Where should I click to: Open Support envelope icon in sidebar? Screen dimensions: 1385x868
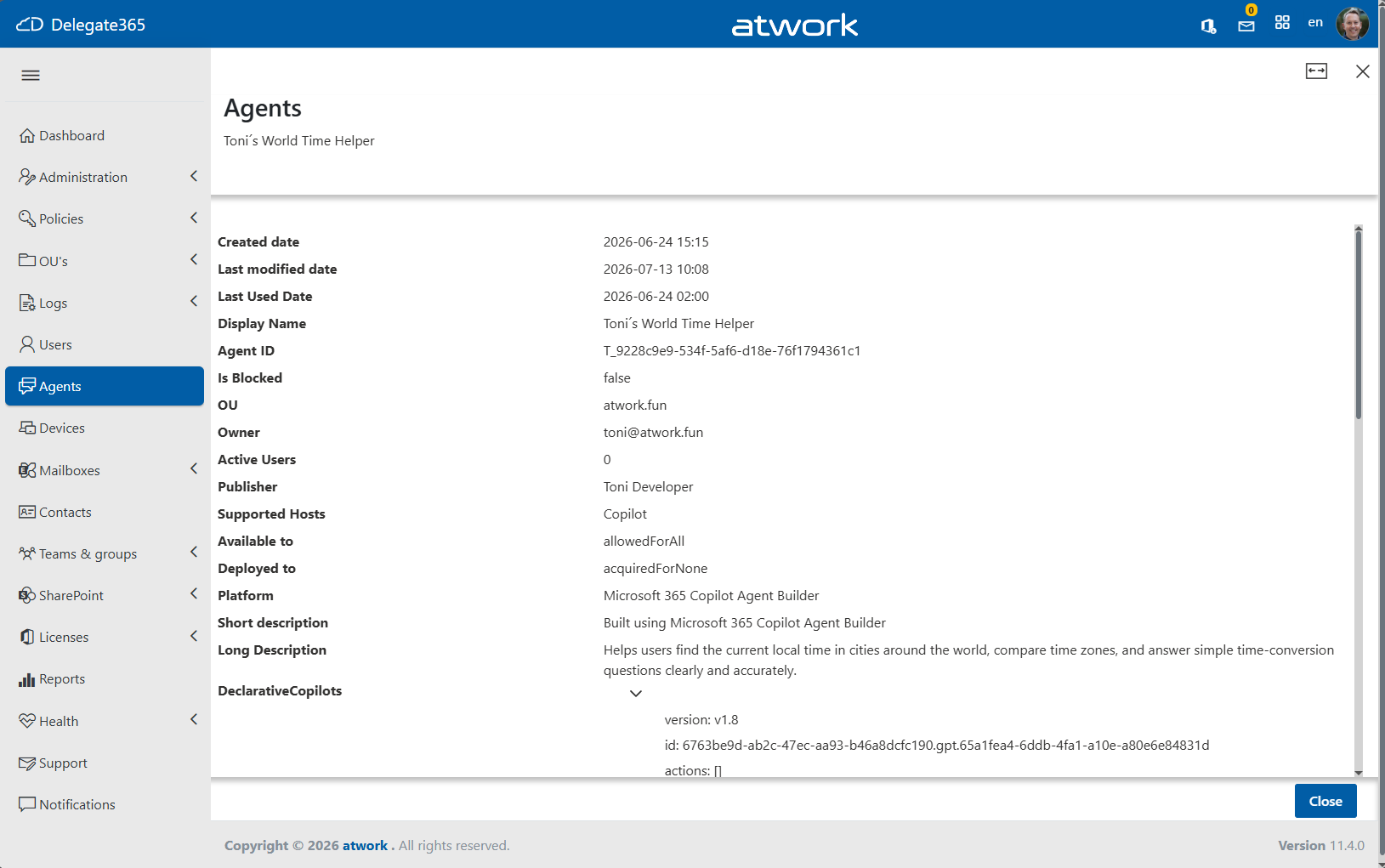27,763
